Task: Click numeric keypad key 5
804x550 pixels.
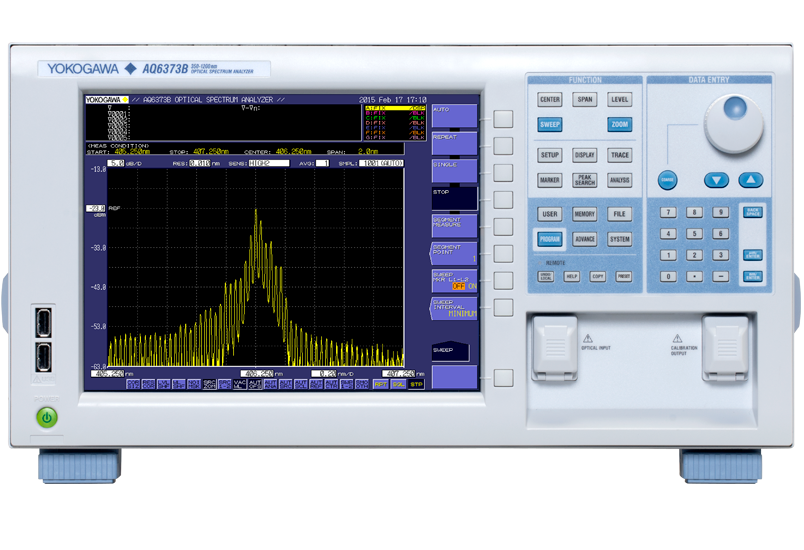Action: 694,234
